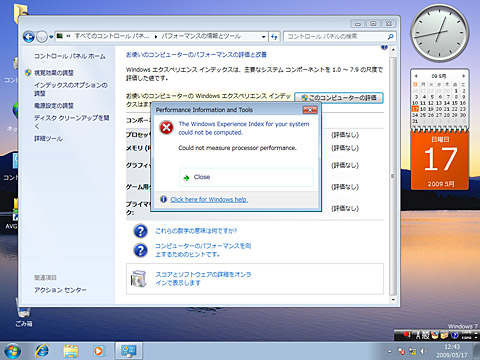Click shield icon beside 視覚効果の調整
Image resolution: width=480 pixels, height=360 pixels.
(28, 72)
